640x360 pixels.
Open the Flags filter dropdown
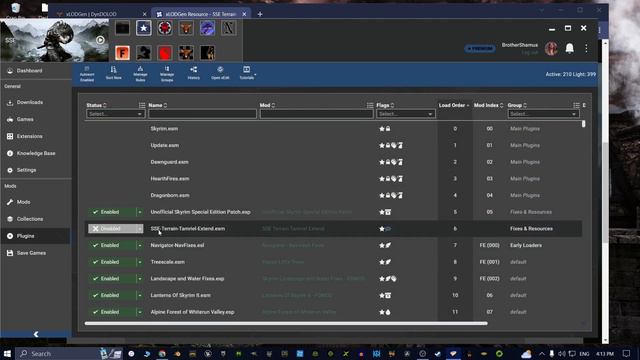pos(405,114)
